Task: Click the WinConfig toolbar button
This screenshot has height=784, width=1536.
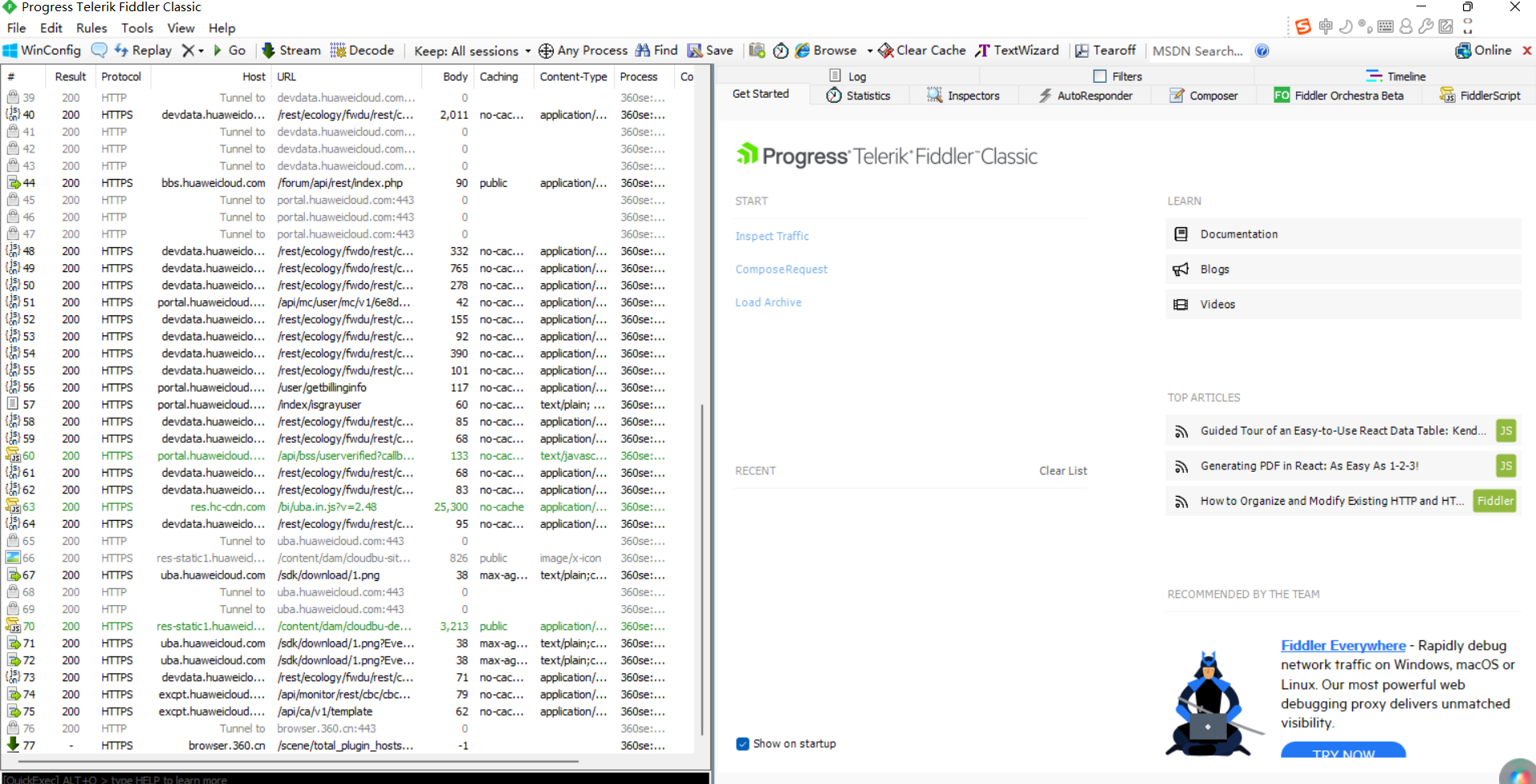Action: (42, 51)
